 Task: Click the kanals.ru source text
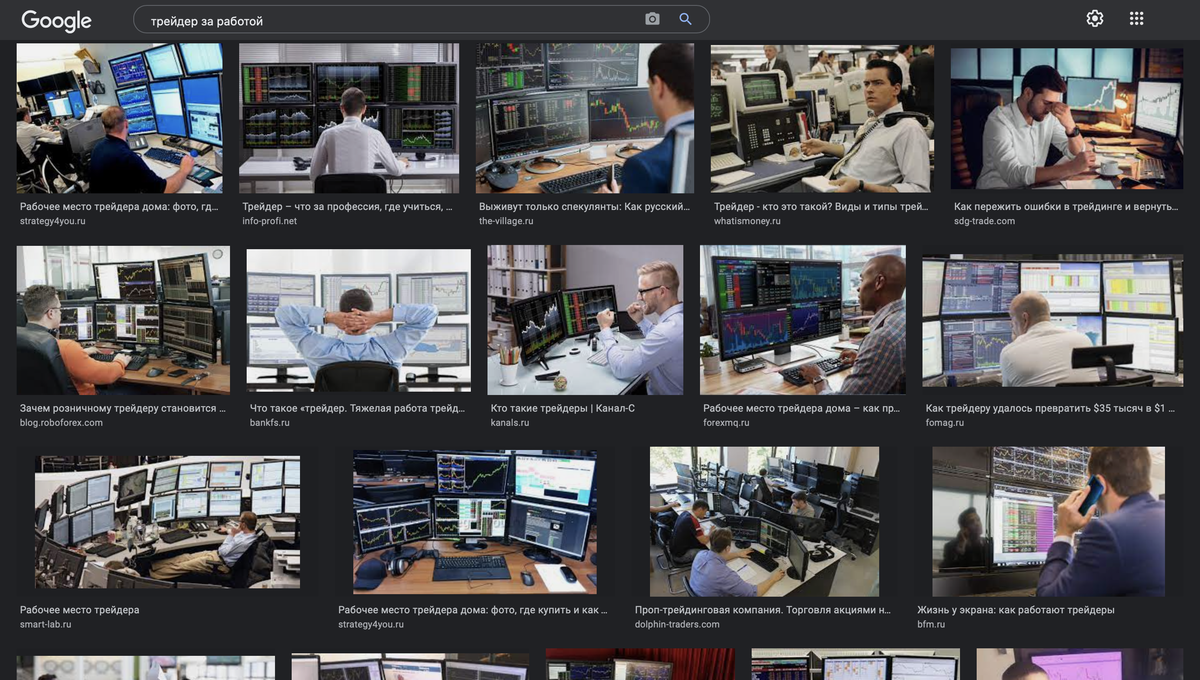click(x=510, y=423)
